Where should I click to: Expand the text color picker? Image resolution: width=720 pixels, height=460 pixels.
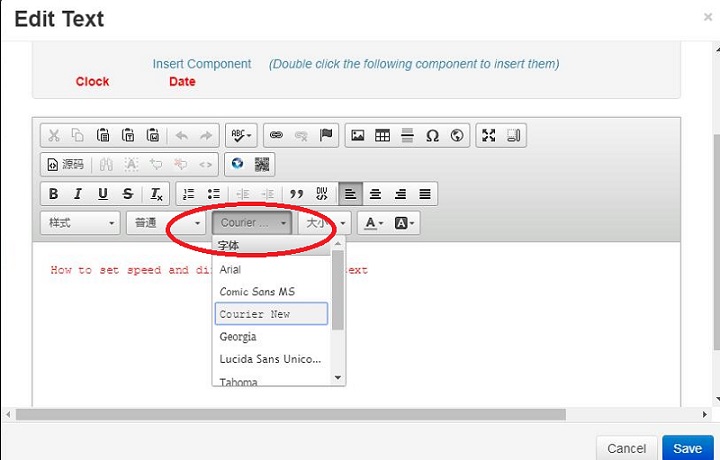pyautogui.click(x=374, y=223)
